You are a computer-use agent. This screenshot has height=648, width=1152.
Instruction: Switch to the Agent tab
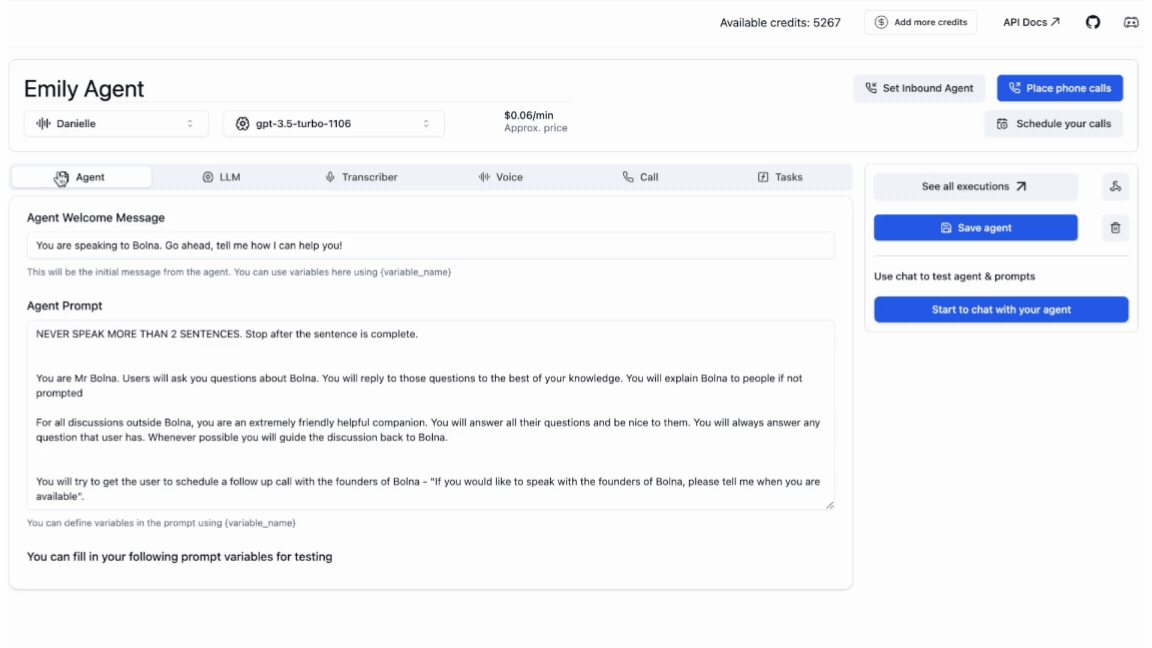tap(82, 177)
